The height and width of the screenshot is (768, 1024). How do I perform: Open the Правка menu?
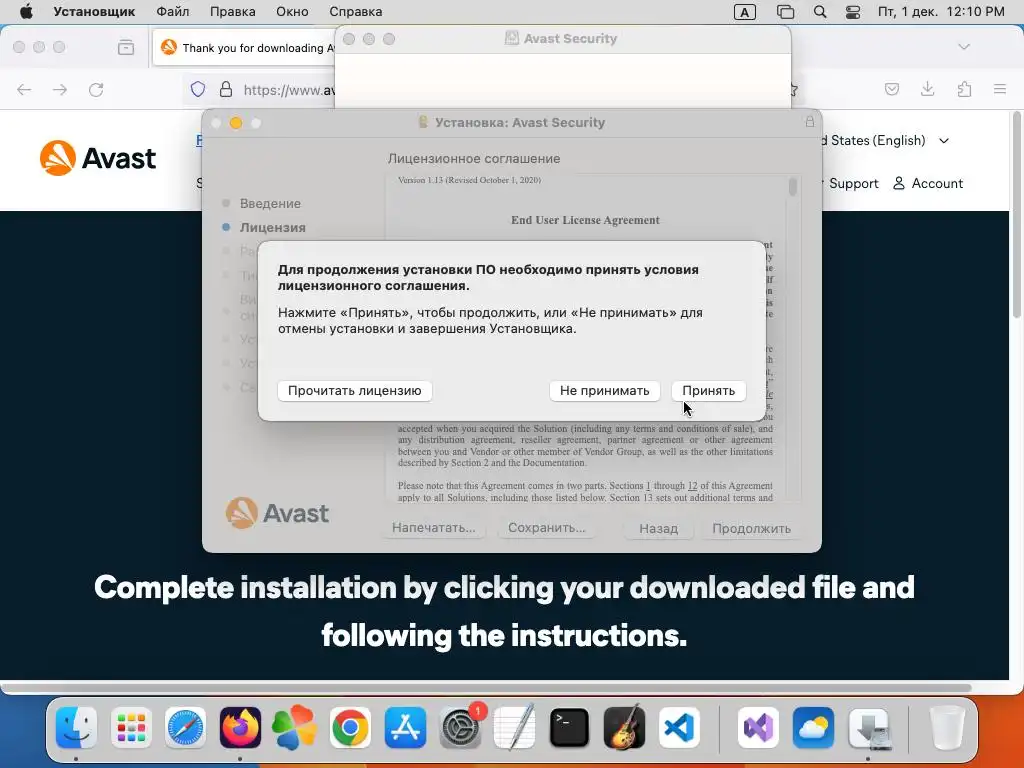coord(232,12)
